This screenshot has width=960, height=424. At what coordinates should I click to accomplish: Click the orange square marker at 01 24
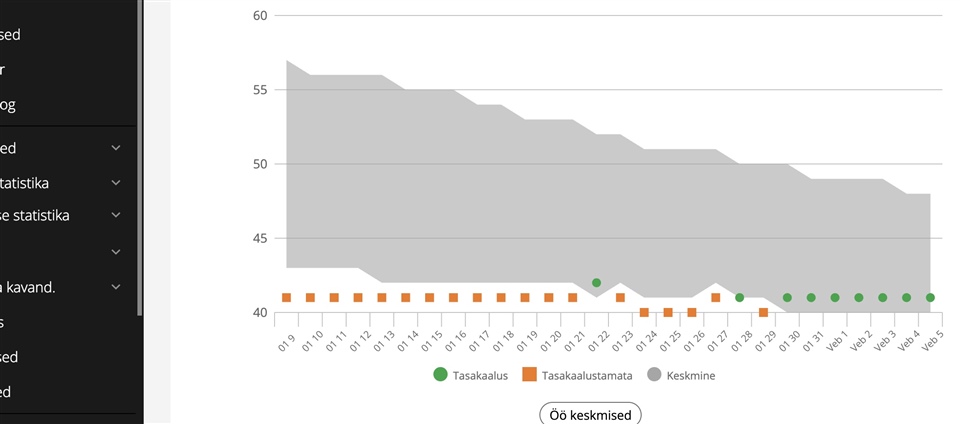[644, 312]
